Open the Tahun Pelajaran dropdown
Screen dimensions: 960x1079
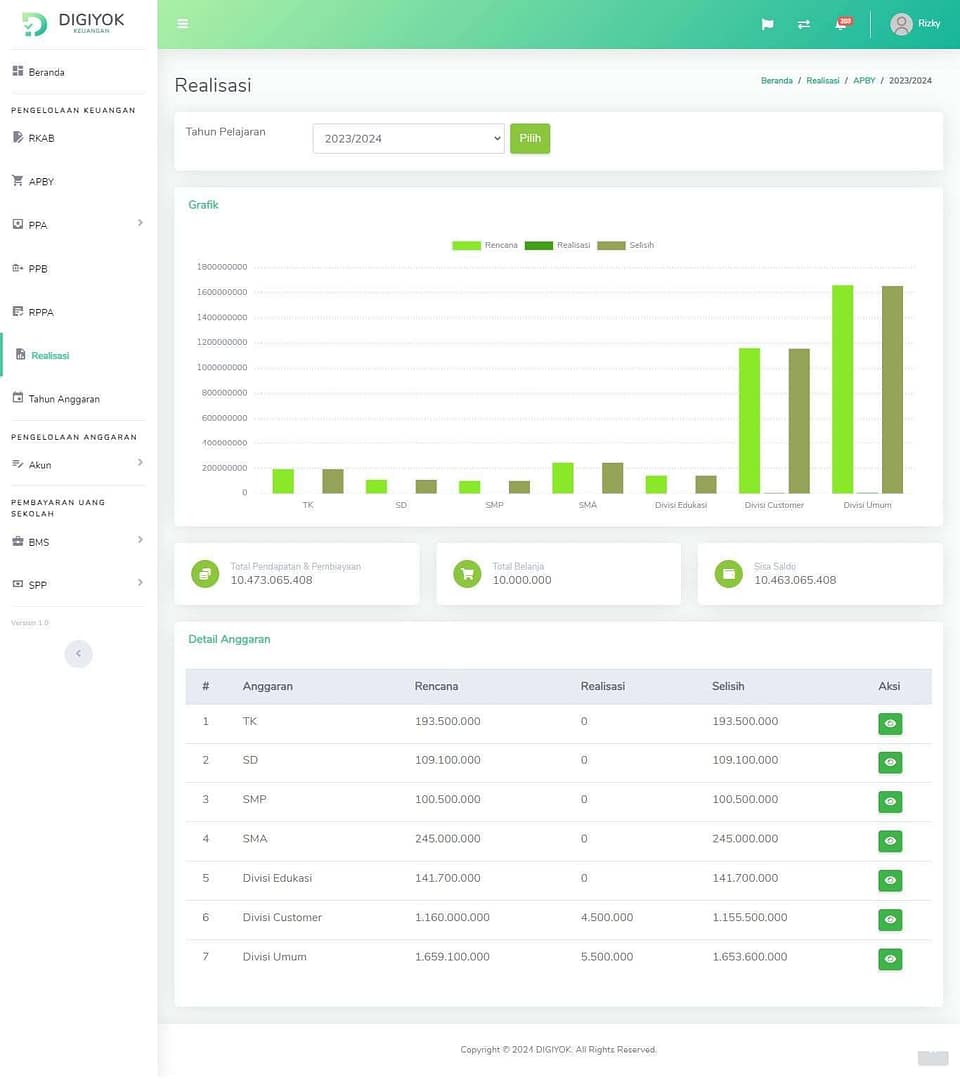tap(408, 139)
